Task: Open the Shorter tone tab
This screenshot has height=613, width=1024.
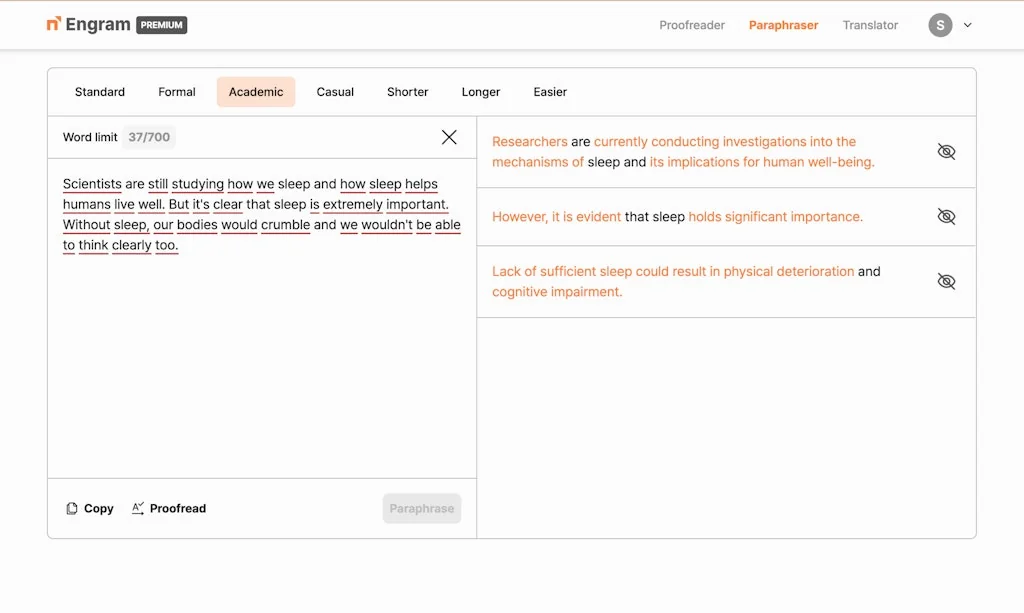Action: pyautogui.click(x=407, y=91)
